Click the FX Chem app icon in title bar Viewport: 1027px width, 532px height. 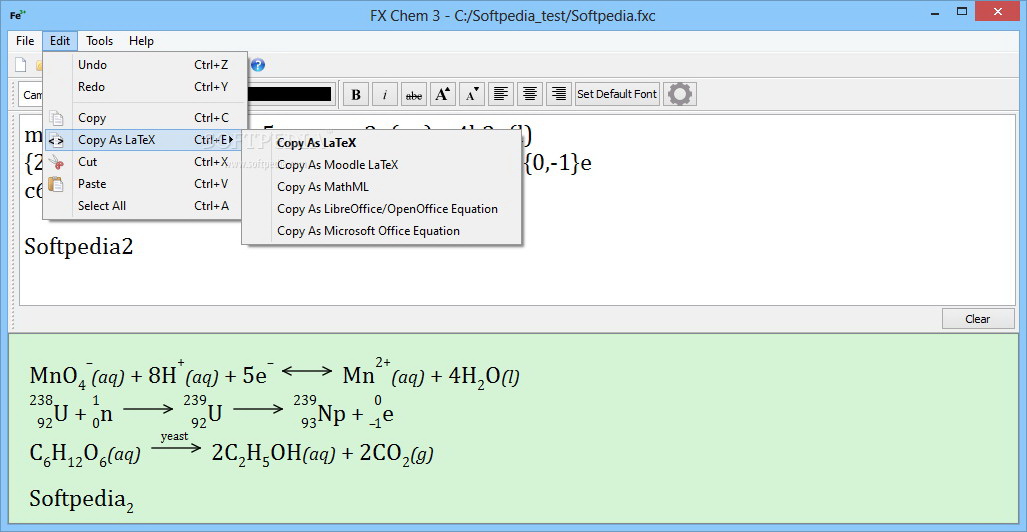17,15
